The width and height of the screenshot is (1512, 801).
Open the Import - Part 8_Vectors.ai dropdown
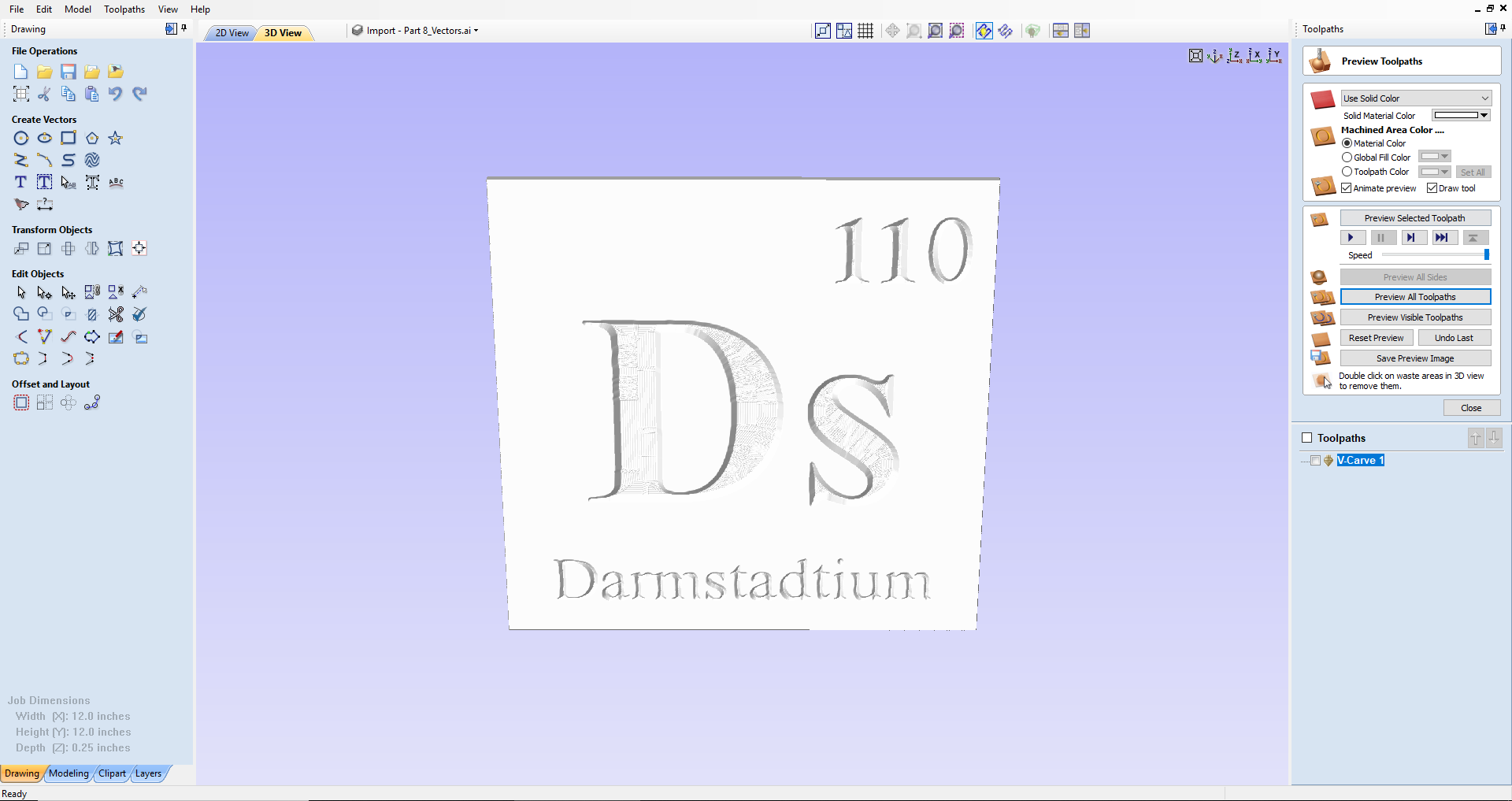(x=416, y=31)
